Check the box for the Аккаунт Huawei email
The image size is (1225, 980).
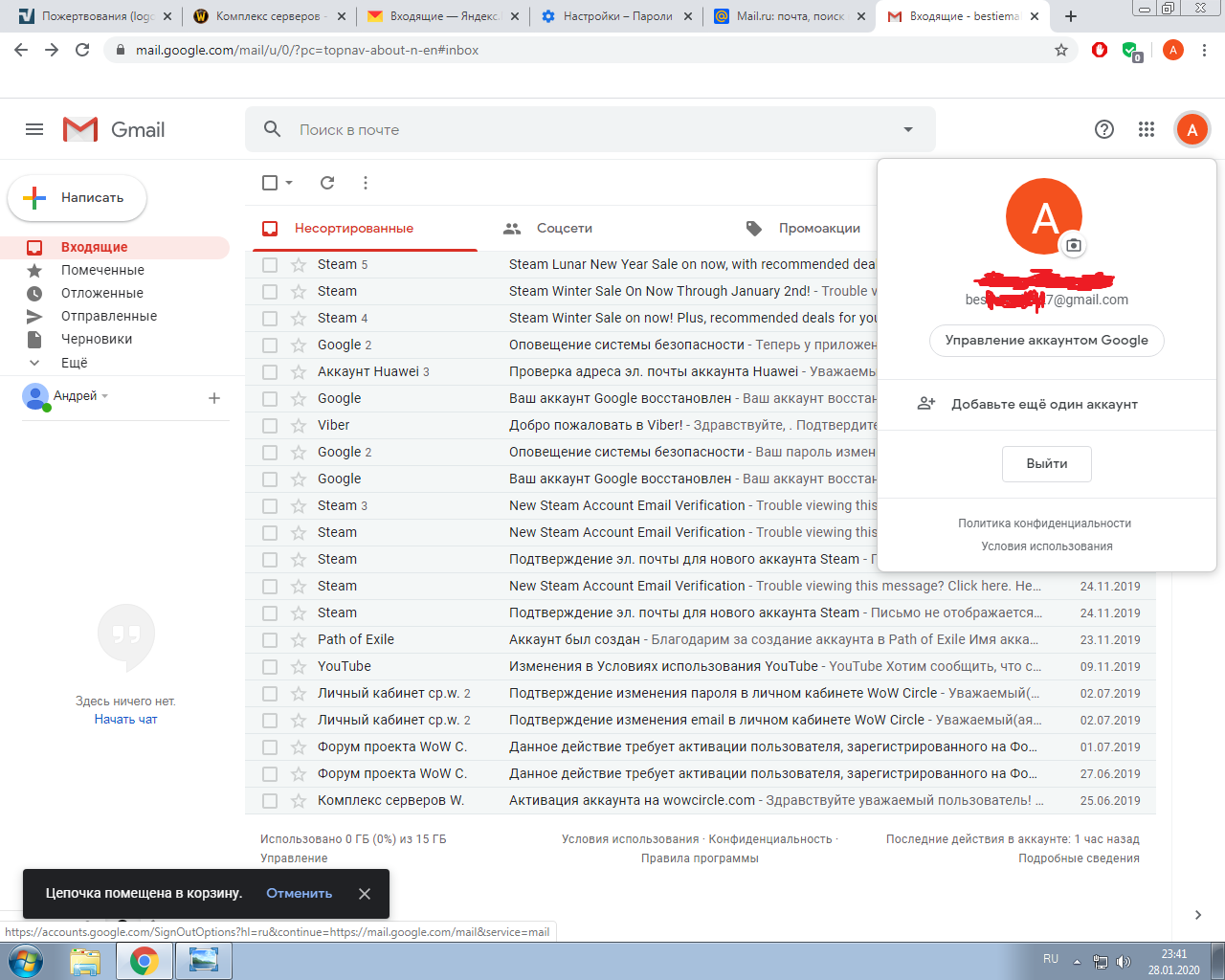tap(270, 372)
